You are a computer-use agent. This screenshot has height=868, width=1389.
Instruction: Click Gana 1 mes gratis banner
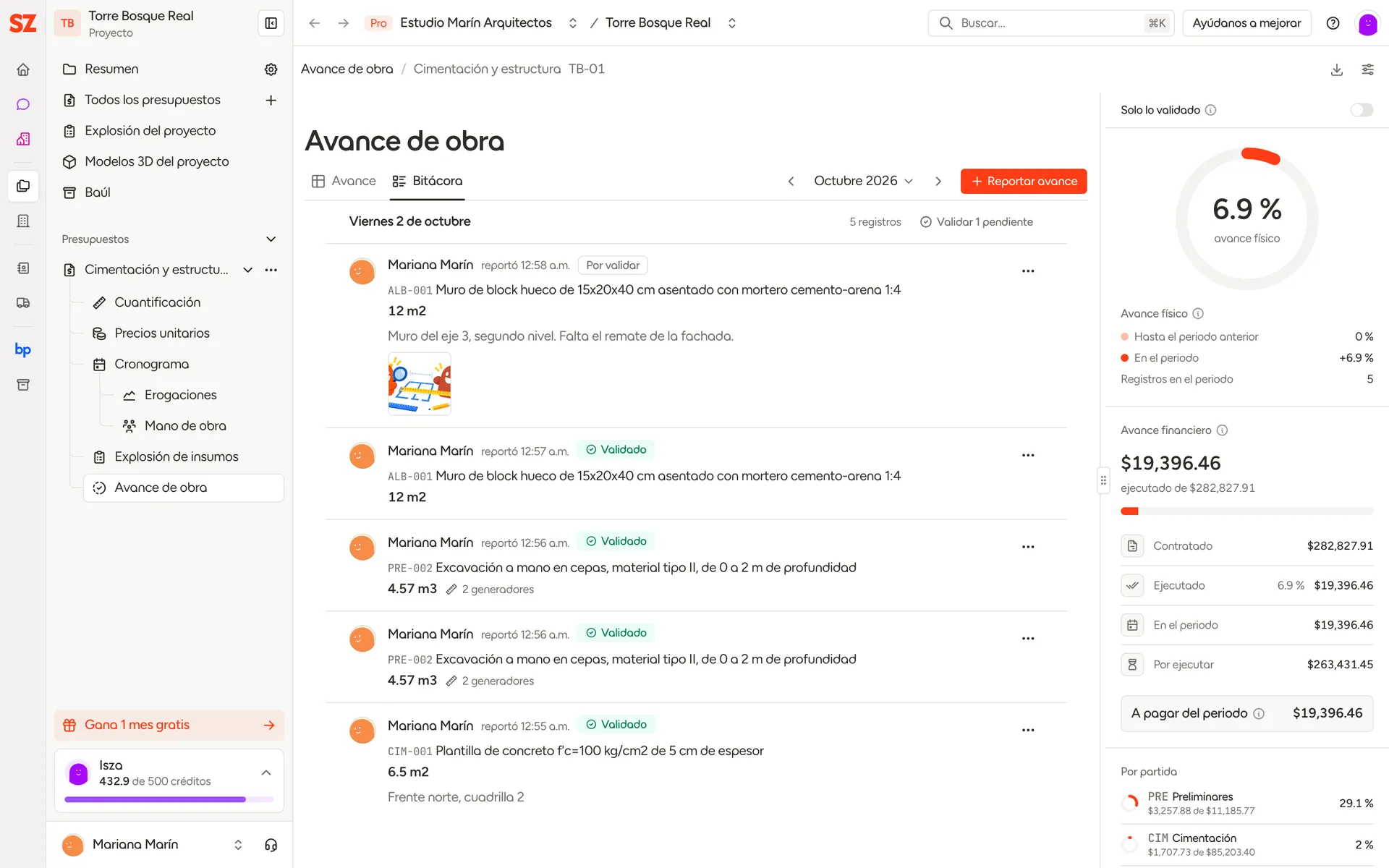point(169,725)
